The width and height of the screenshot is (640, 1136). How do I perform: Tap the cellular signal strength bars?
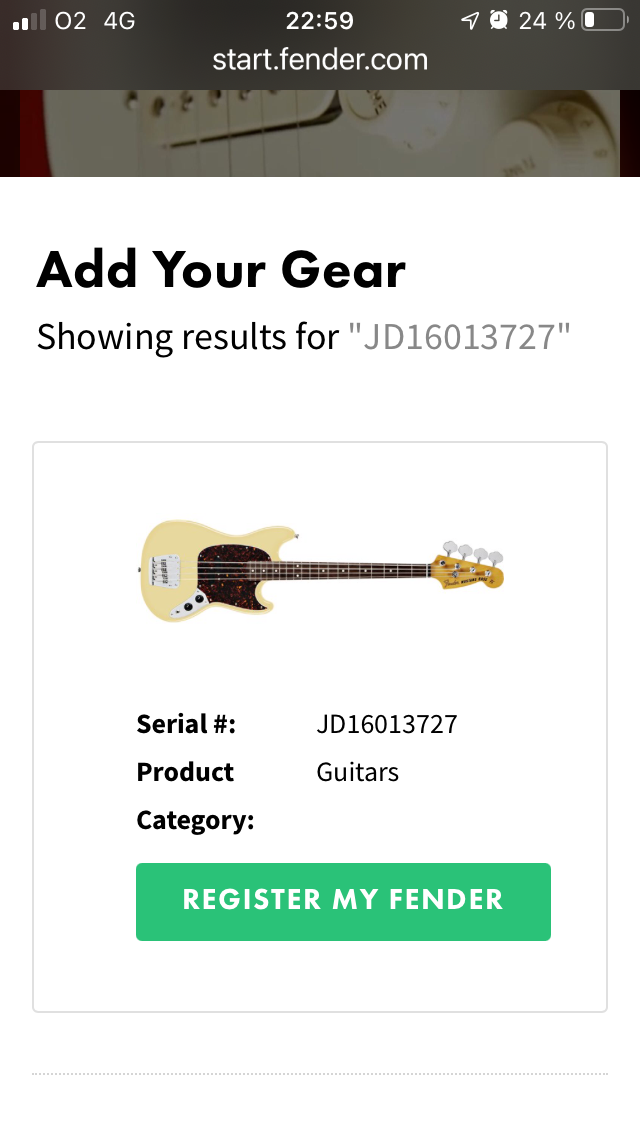(x=29, y=20)
